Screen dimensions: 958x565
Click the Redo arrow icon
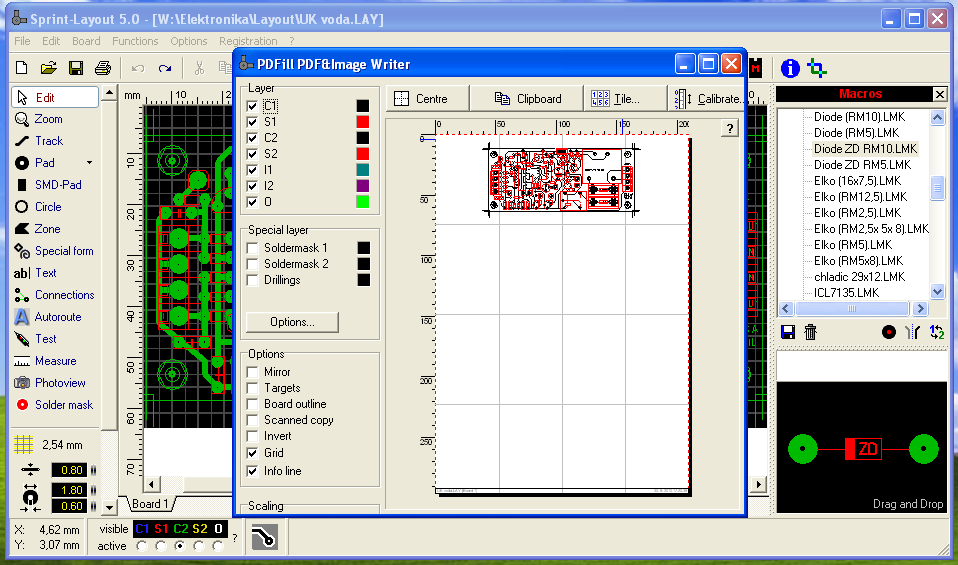point(165,68)
